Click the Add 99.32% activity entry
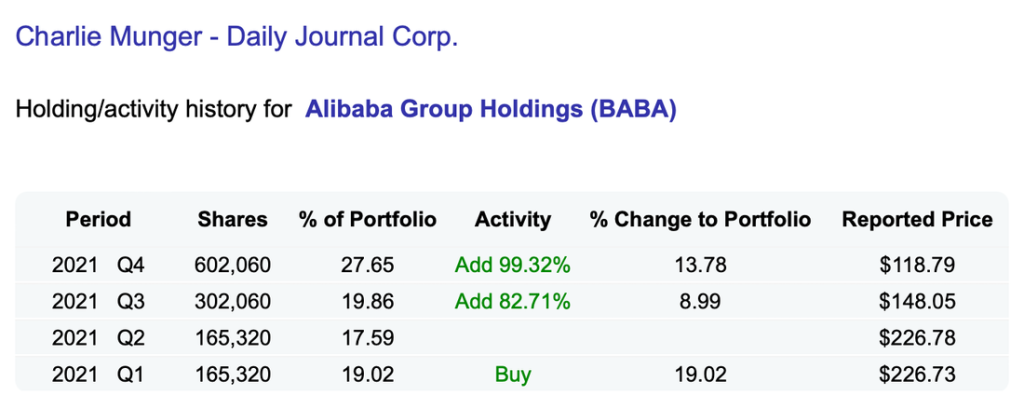Viewport: 1024px width, 409px height. coord(512,266)
